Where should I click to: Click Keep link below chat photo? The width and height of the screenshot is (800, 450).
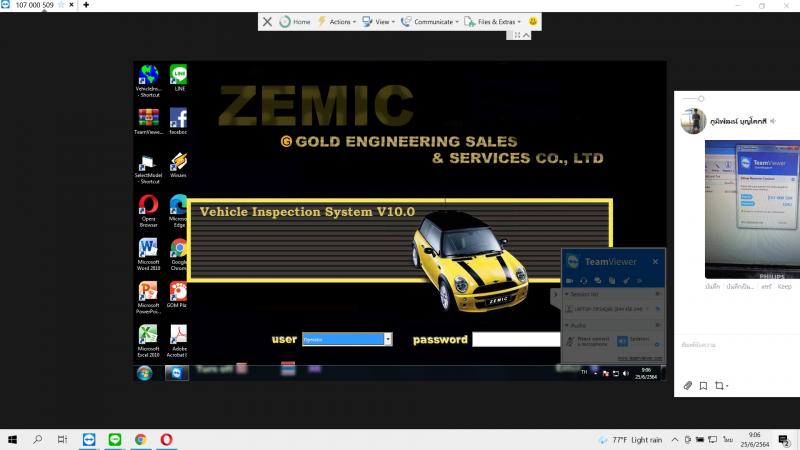coord(784,287)
